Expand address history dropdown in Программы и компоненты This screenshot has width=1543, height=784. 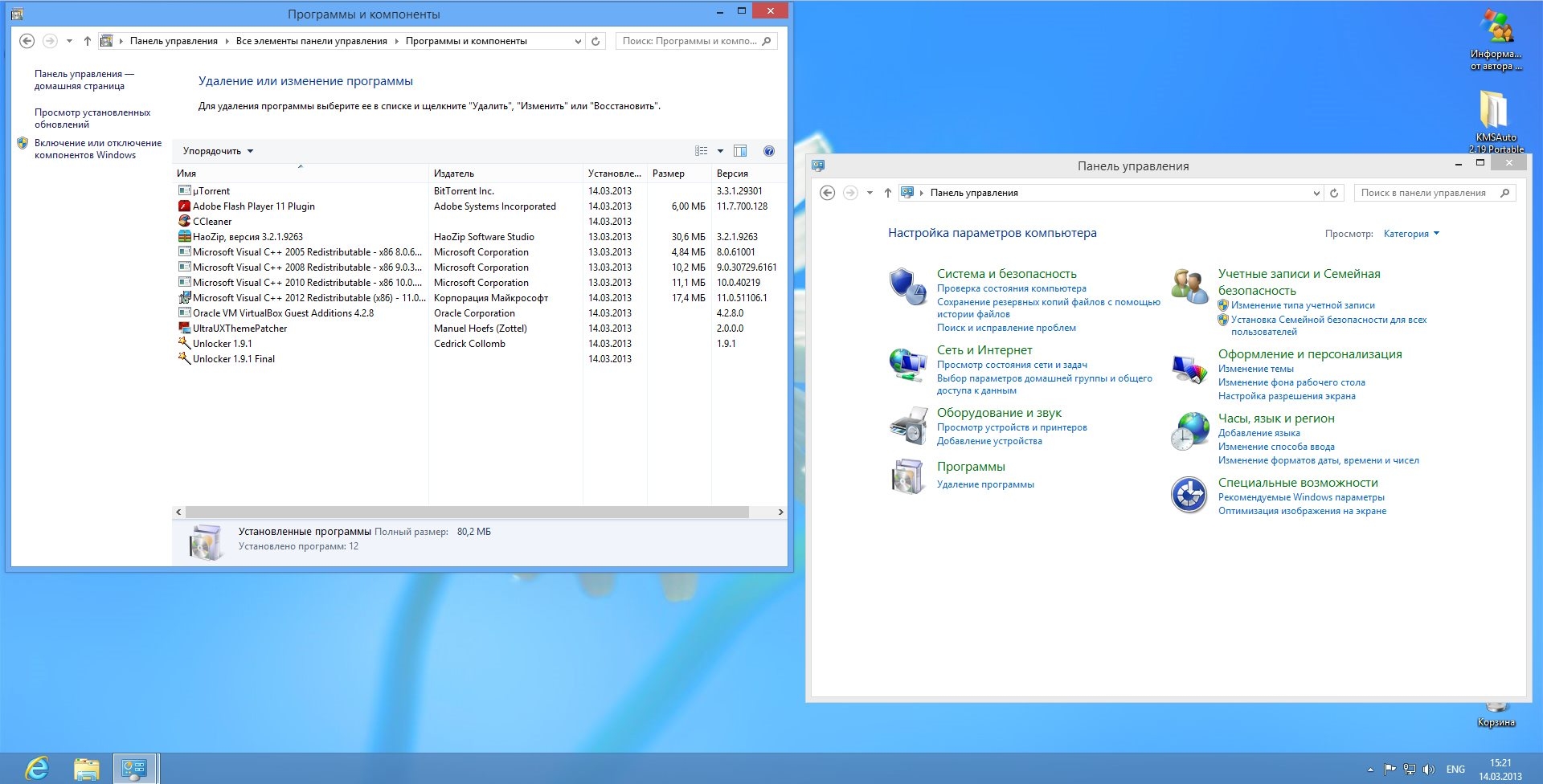coord(578,41)
